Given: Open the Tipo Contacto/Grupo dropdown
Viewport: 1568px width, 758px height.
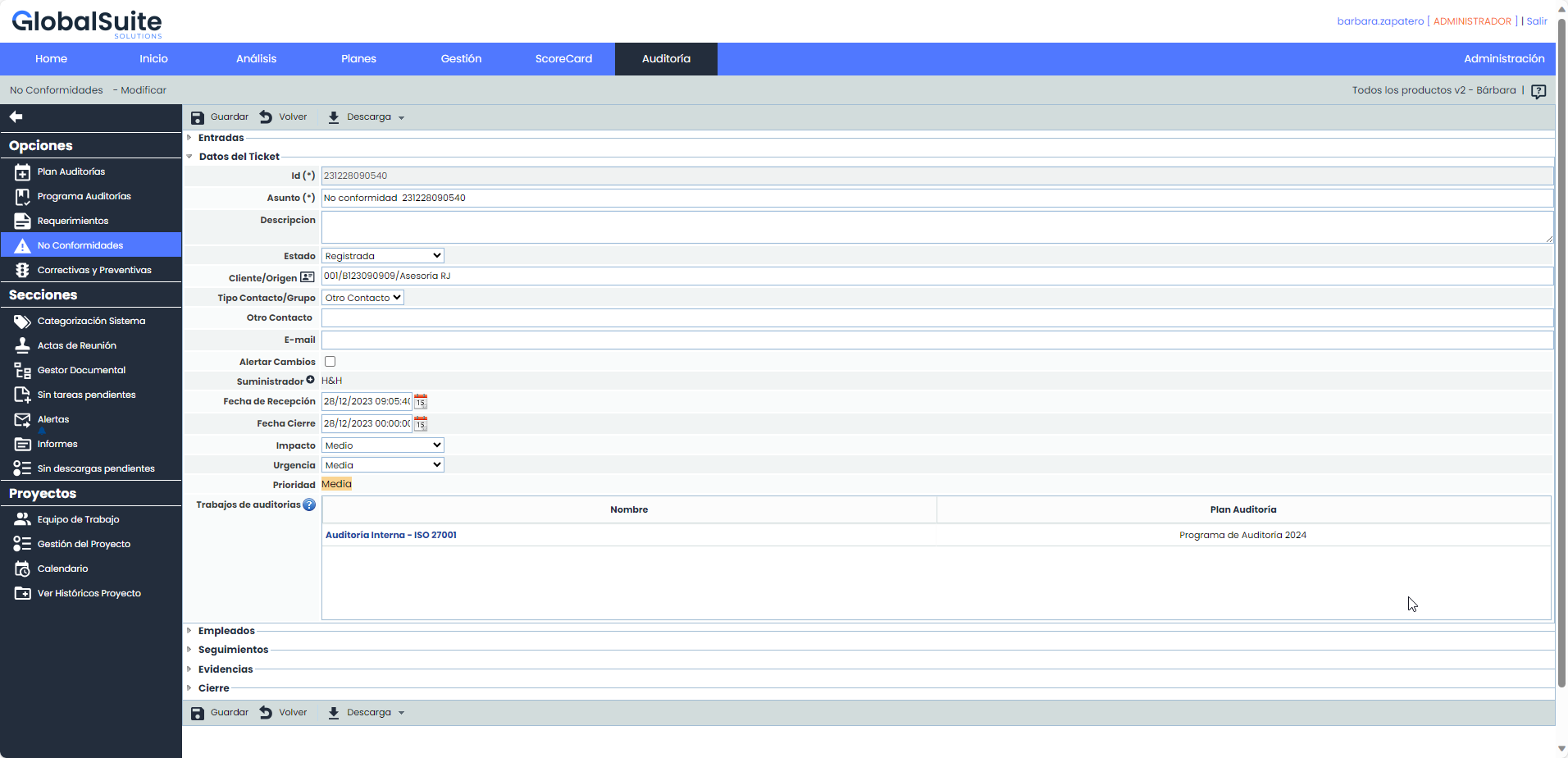Looking at the screenshot, I should pos(362,298).
